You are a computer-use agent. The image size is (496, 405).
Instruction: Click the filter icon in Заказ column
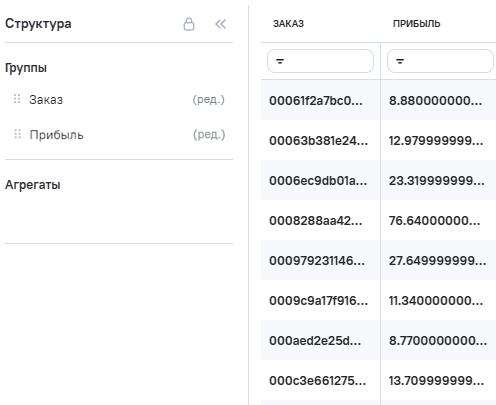tap(280, 61)
